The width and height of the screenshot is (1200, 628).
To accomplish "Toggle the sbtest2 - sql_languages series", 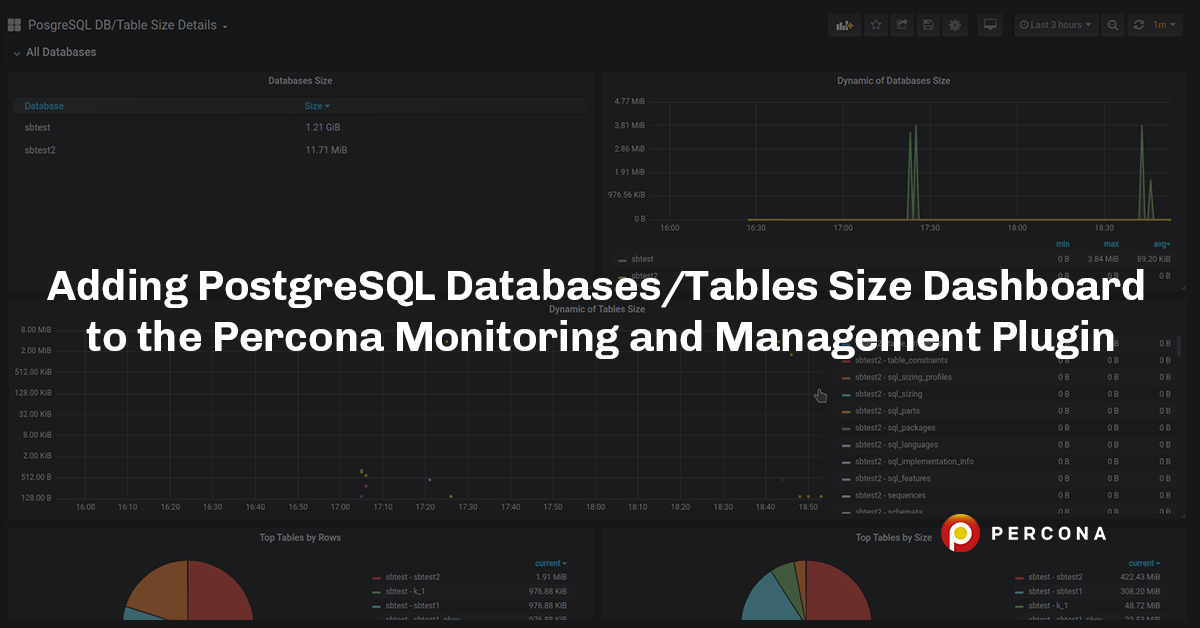I will tap(896, 445).
